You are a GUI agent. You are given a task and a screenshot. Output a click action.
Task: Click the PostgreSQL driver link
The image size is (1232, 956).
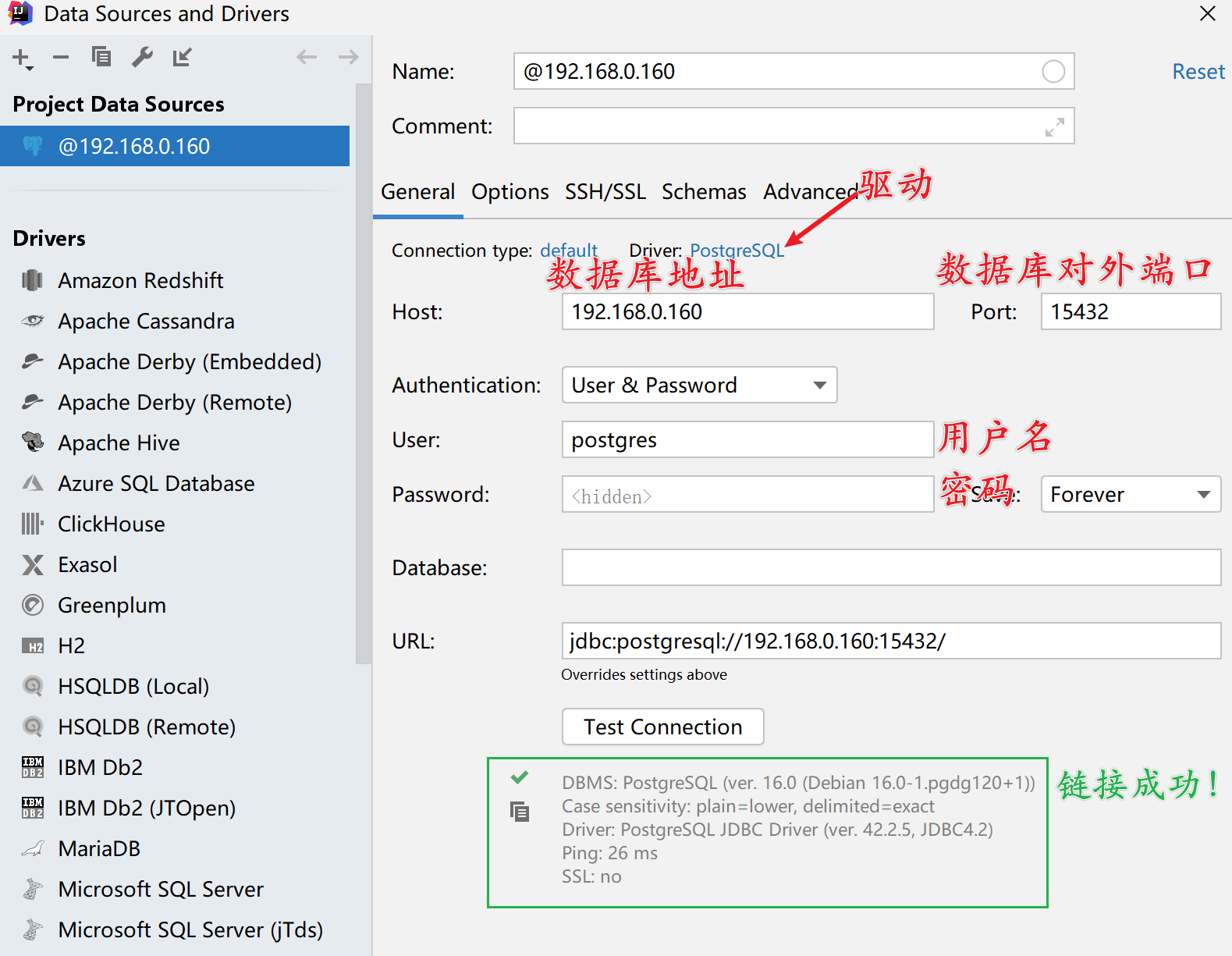(x=737, y=251)
